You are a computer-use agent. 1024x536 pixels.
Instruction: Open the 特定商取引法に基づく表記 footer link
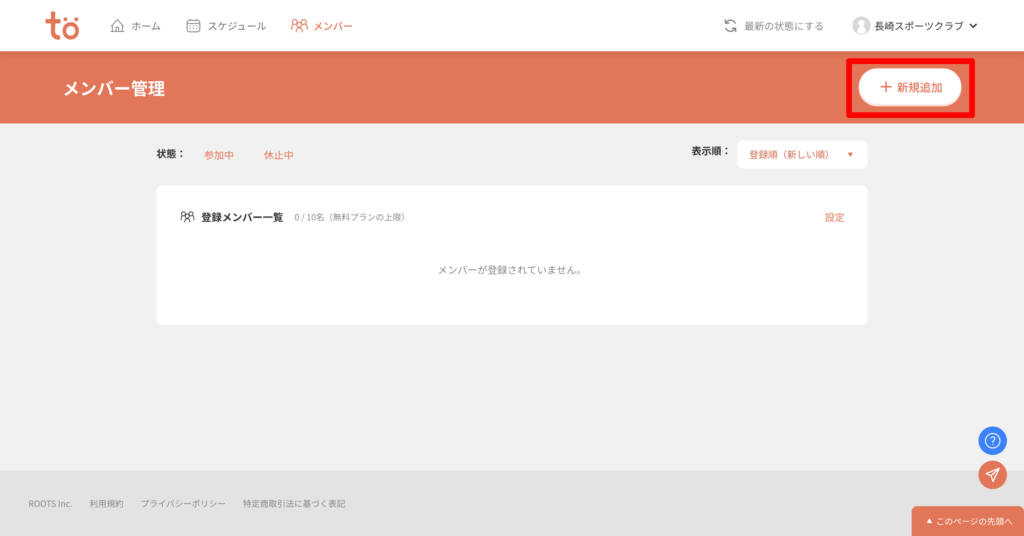coord(294,503)
